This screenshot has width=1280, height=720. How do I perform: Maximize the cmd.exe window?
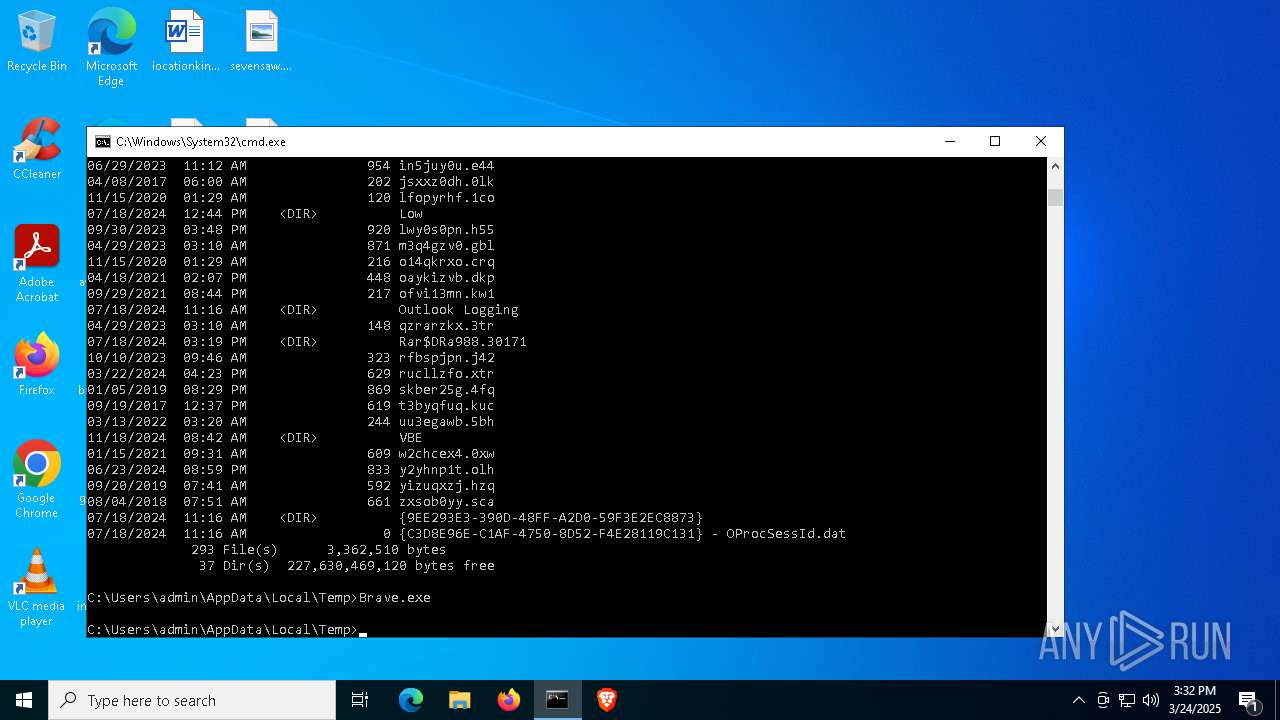[x=995, y=142]
